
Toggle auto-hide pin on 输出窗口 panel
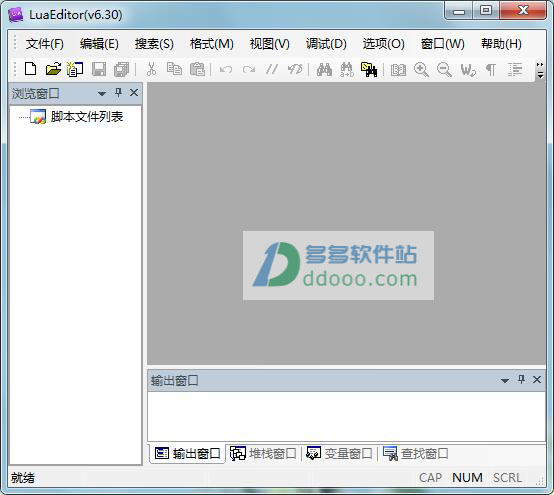pos(521,379)
